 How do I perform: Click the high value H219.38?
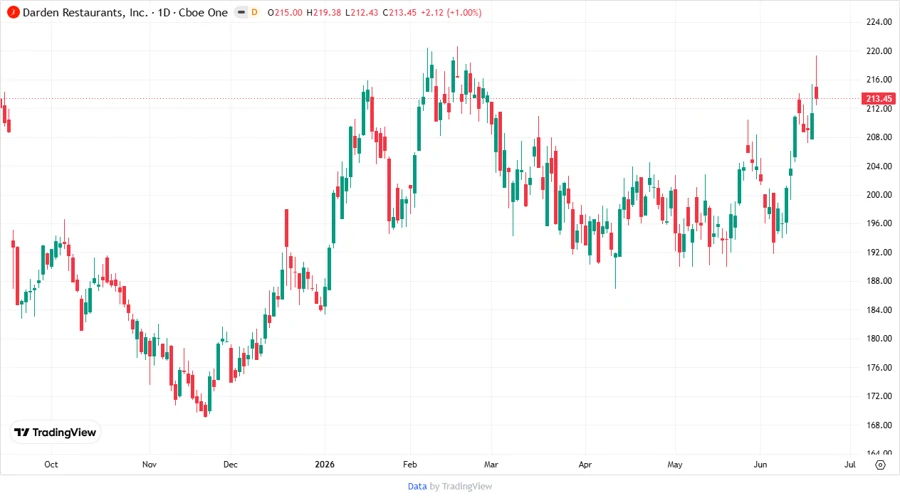324,12
